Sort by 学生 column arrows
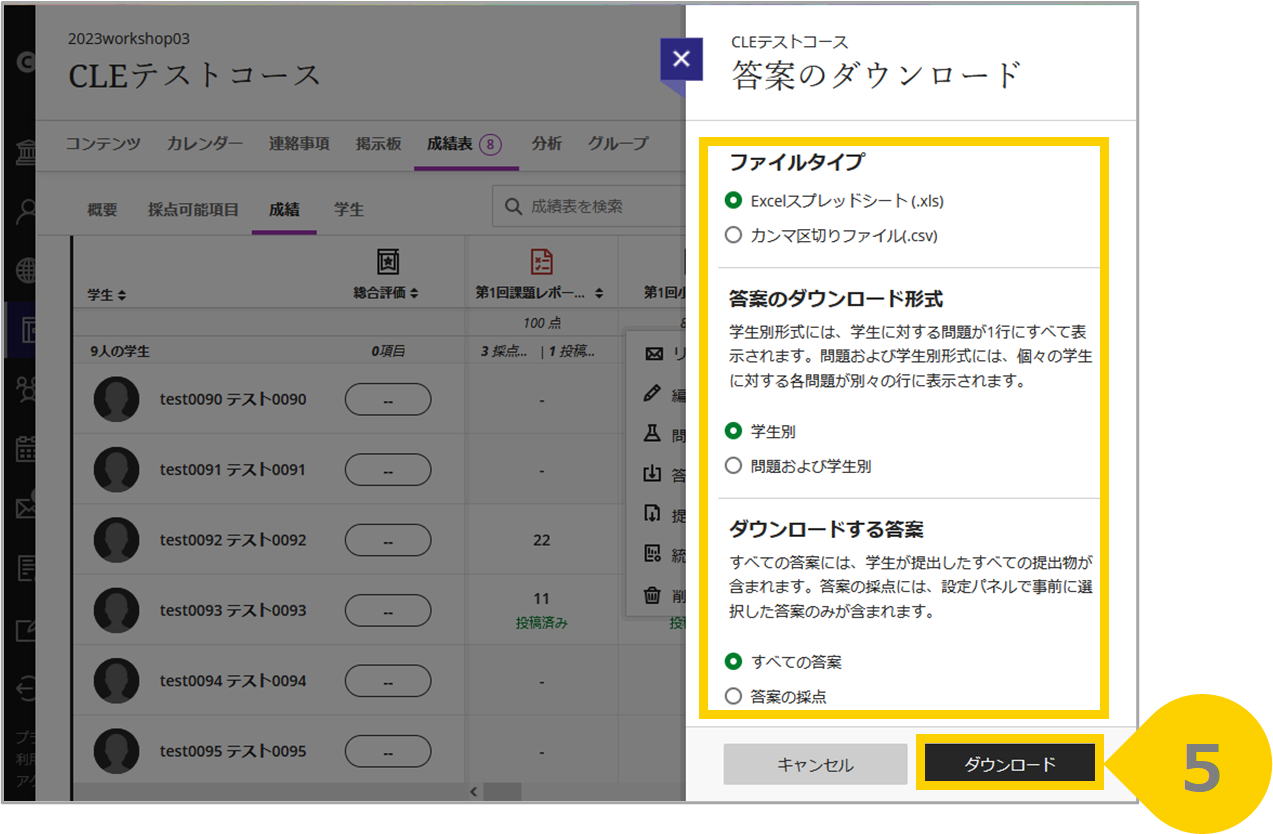Viewport: 1273px width, 834px height. point(122,295)
